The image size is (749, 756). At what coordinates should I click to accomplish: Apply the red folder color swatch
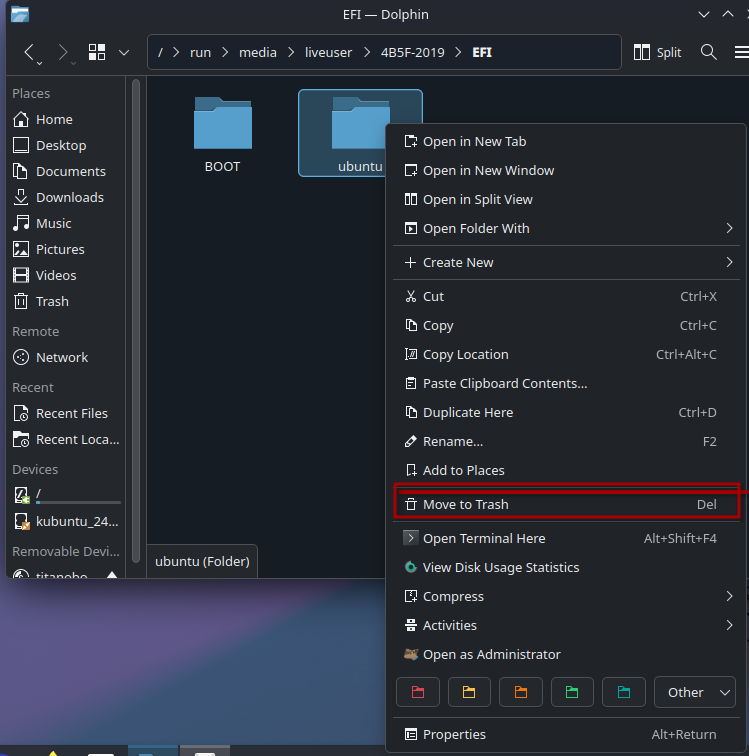418,692
